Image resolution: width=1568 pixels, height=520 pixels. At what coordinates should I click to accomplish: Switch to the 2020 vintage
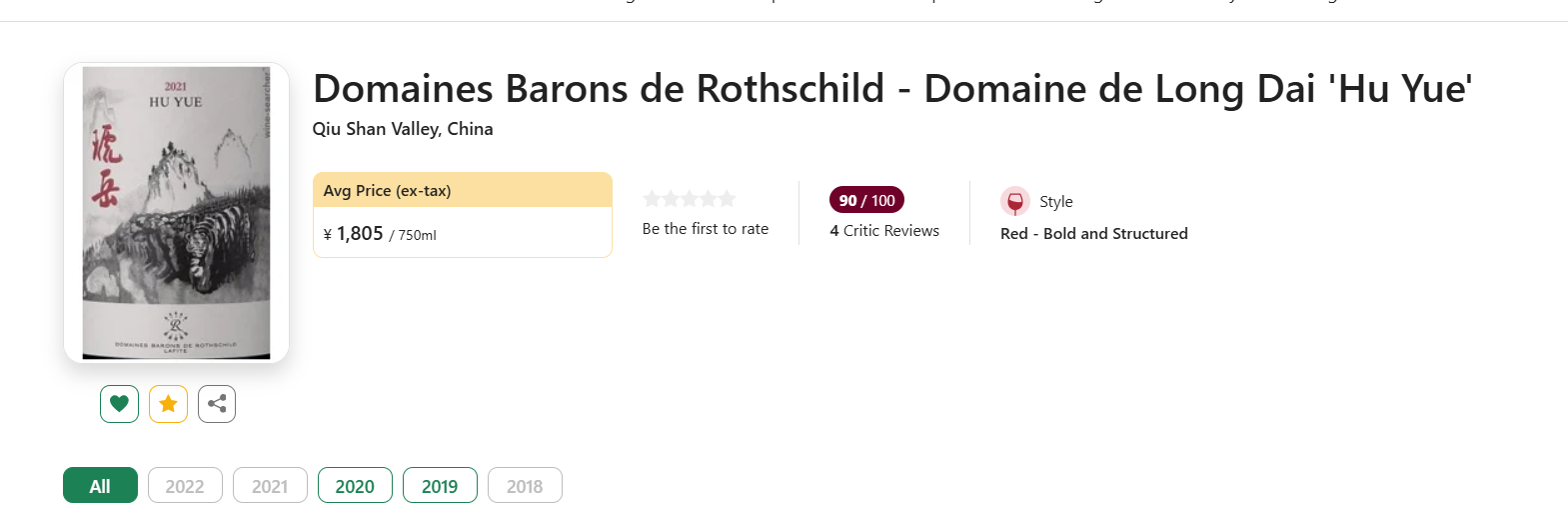tap(355, 485)
